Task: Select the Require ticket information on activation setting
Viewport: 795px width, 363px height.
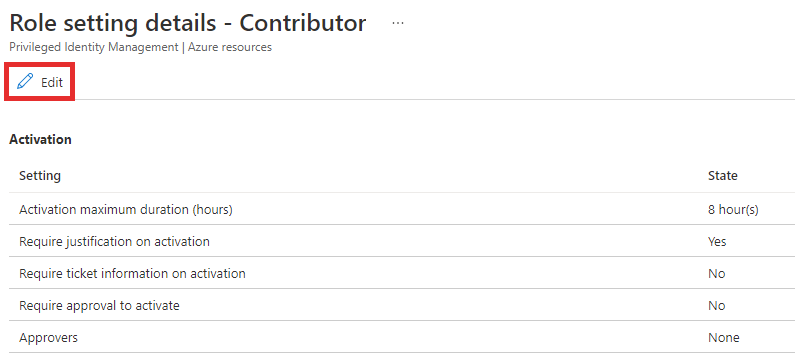Action: 132,274
